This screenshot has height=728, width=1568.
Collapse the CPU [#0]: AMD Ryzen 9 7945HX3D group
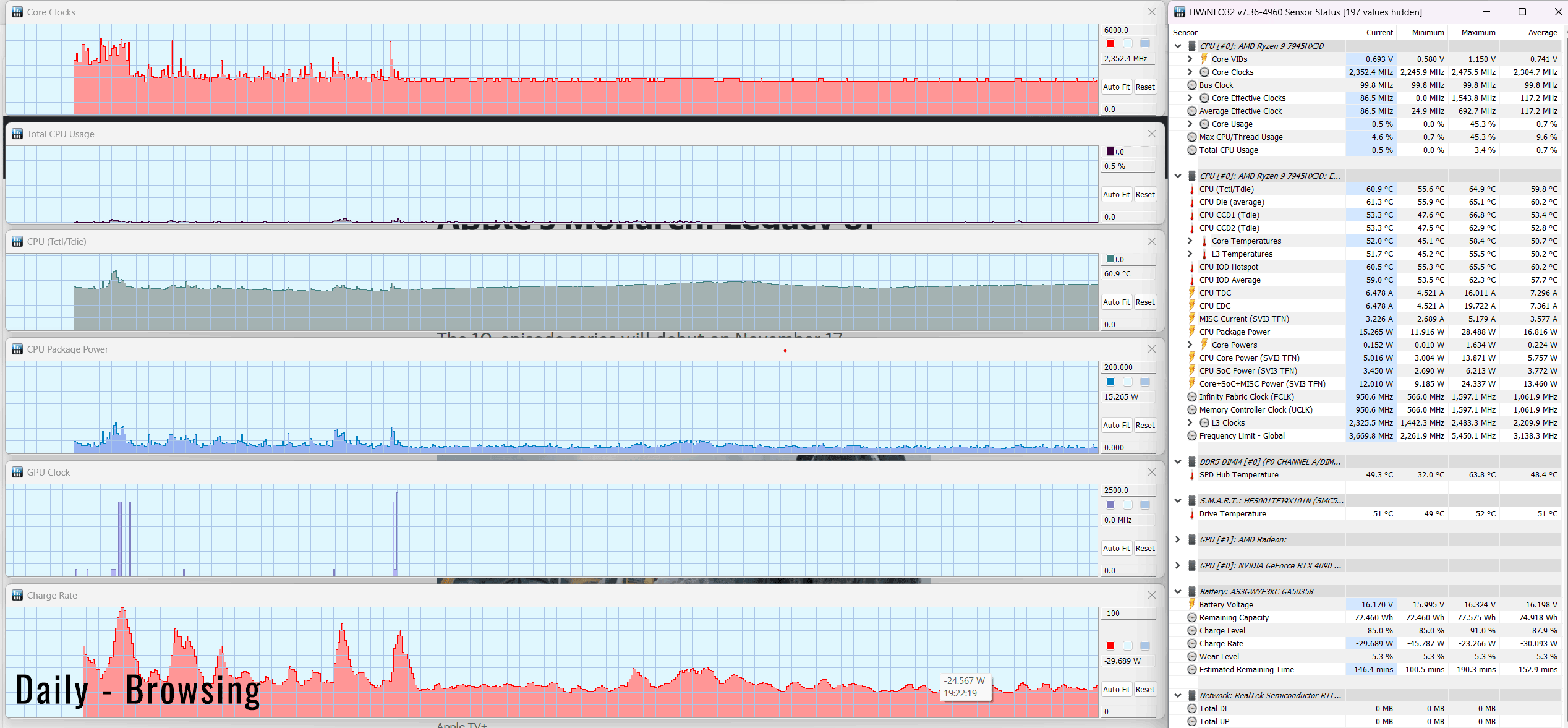click(x=1178, y=46)
